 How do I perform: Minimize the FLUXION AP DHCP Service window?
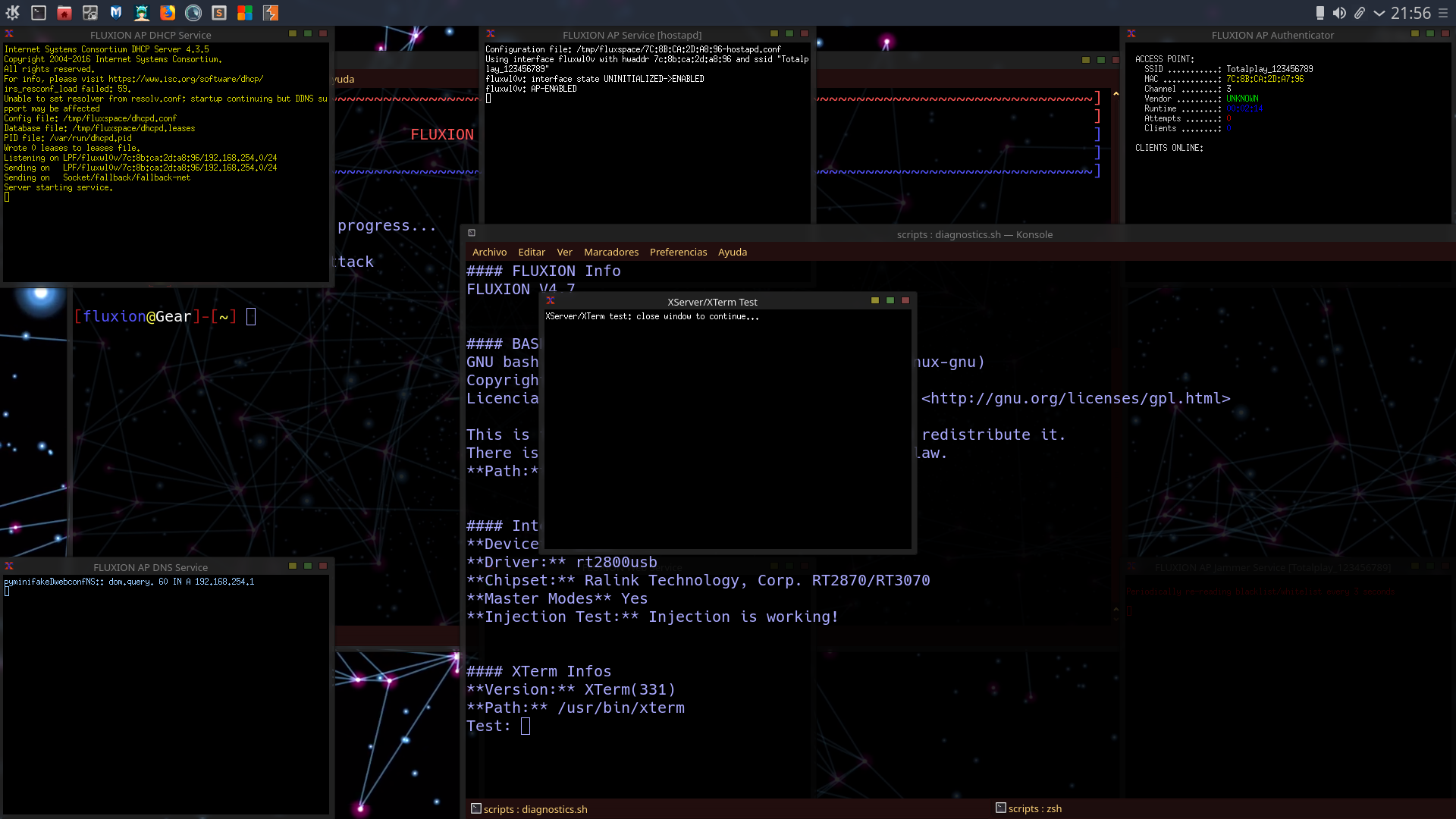[x=293, y=34]
